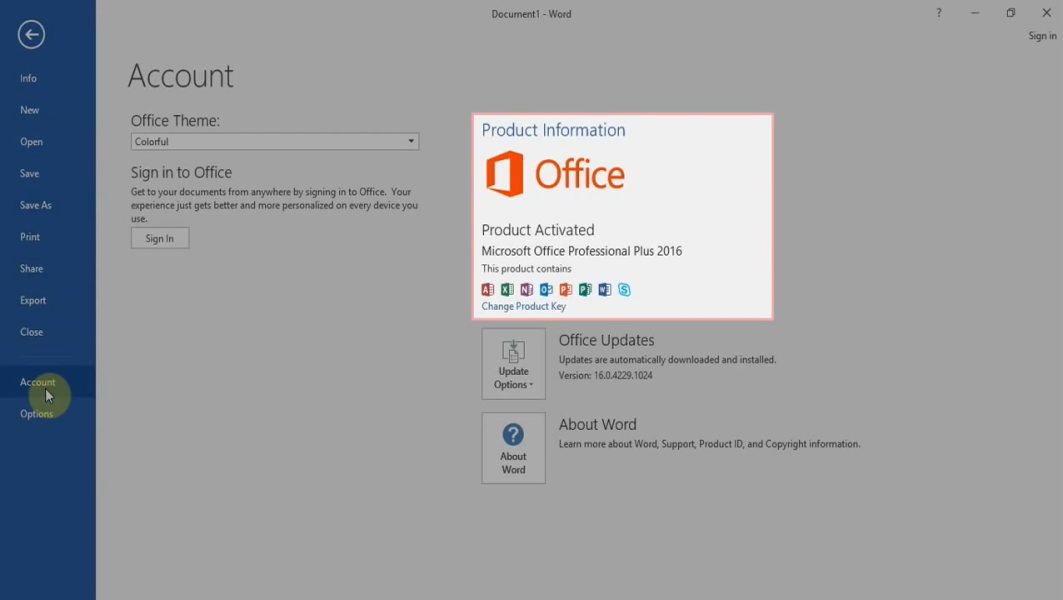The height and width of the screenshot is (600, 1063).
Task: Click the Excel app icon
Action: [x=507, y=289]
